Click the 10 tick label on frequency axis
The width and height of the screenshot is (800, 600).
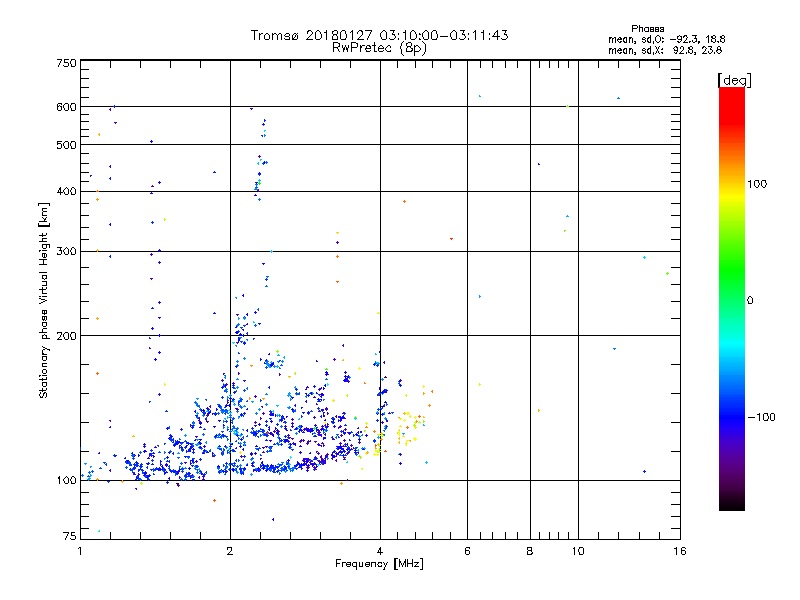pos(578,551)
